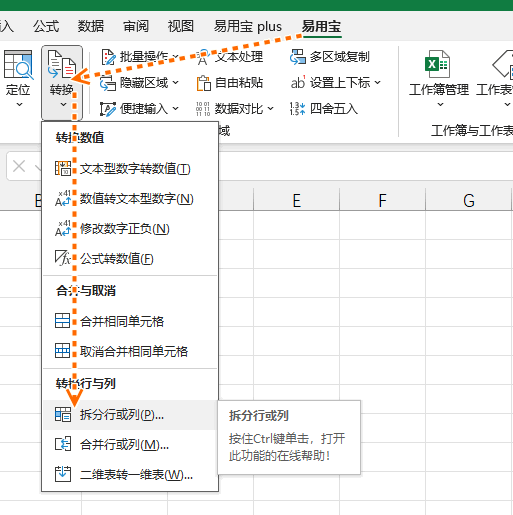Open the 工作簿管理 workbook management icon
This screenshot has width=513, height=515.
tap(437, 64)
